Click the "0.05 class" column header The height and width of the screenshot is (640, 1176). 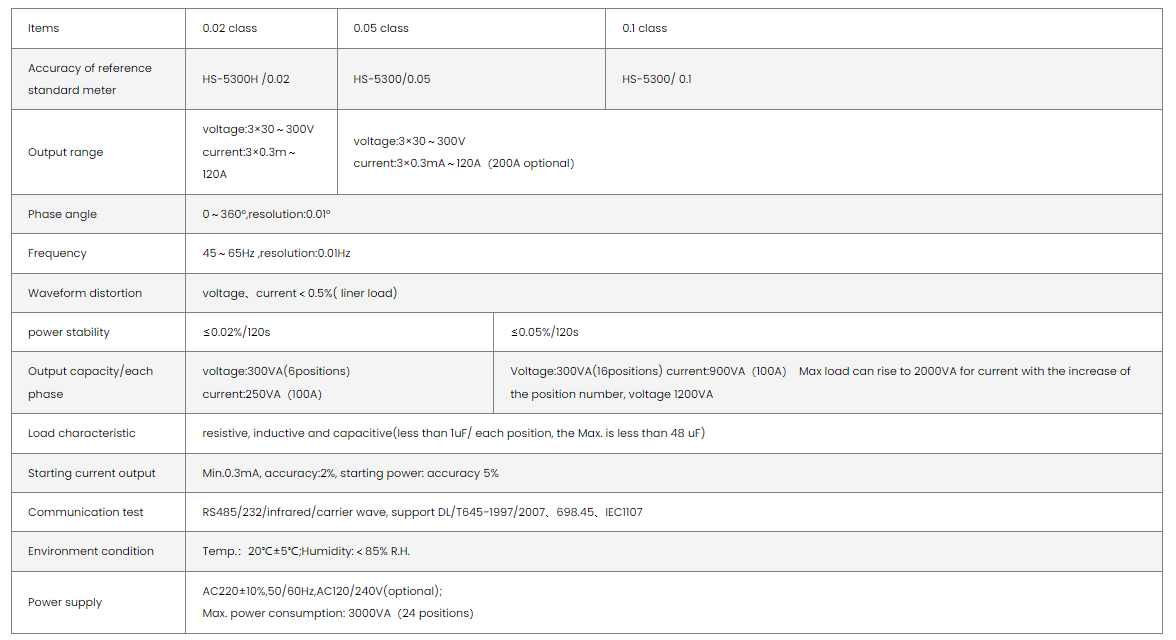click(381, 28)
